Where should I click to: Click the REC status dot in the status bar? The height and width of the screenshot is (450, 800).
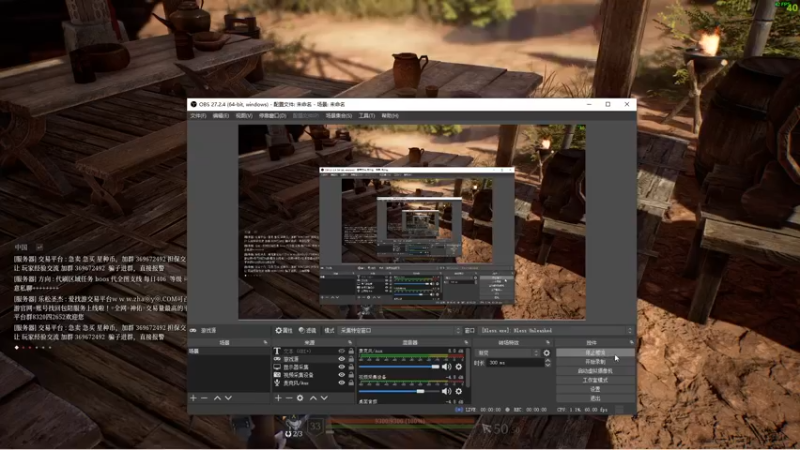tap(507, 410)
